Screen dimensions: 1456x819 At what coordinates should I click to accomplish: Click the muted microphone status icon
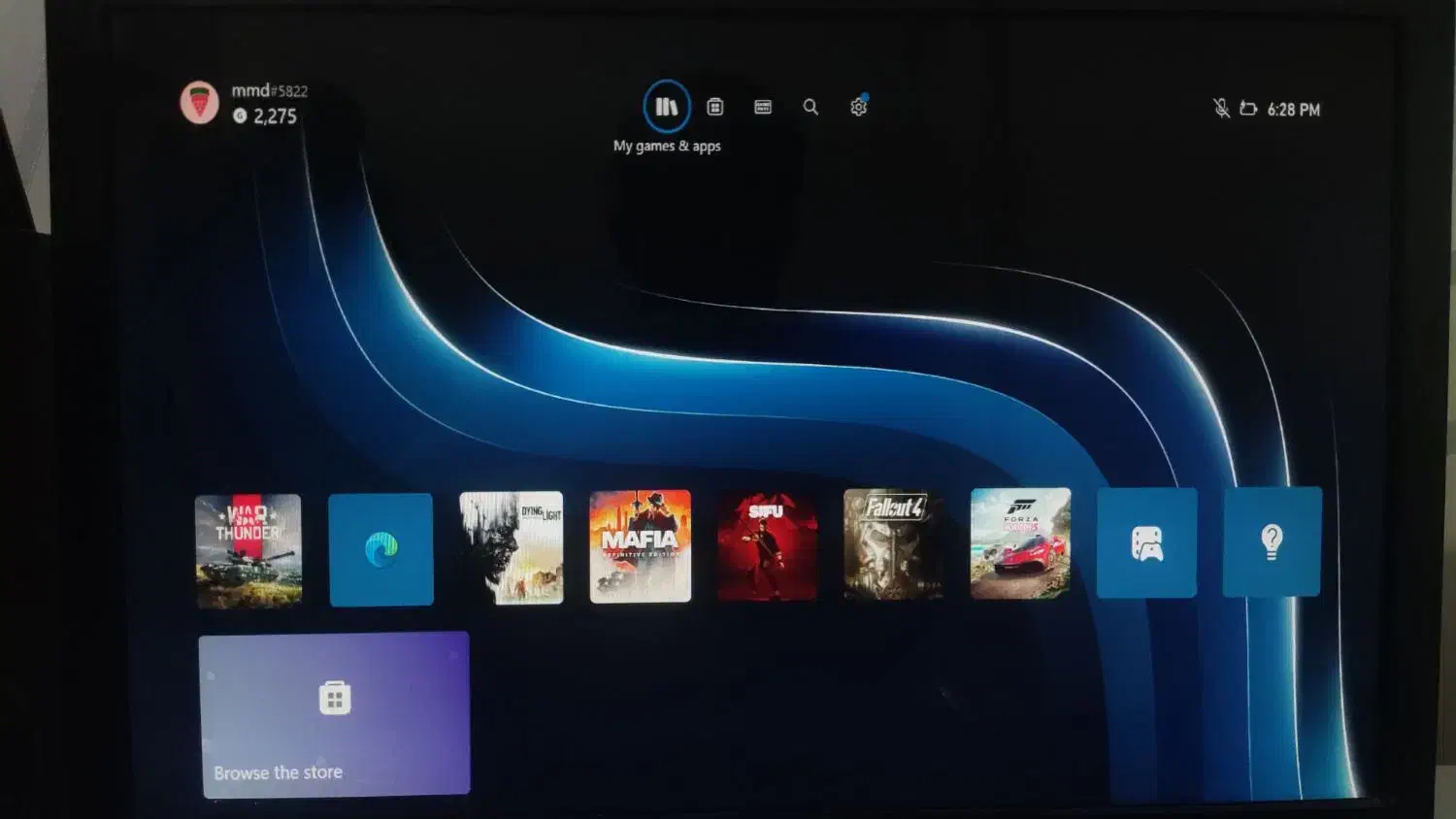[x=1221, y=109]
